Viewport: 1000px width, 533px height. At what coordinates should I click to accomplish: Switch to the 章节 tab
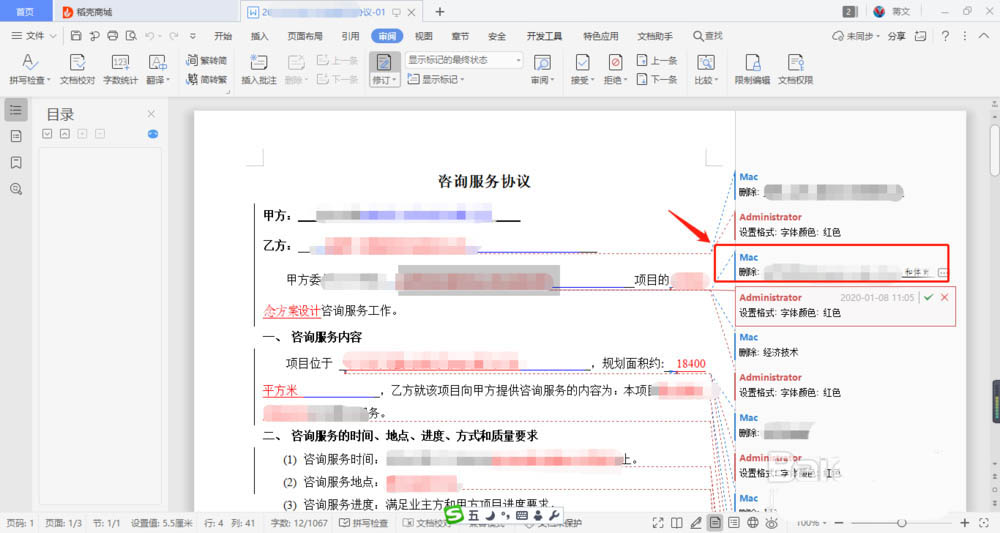point(460,36)
